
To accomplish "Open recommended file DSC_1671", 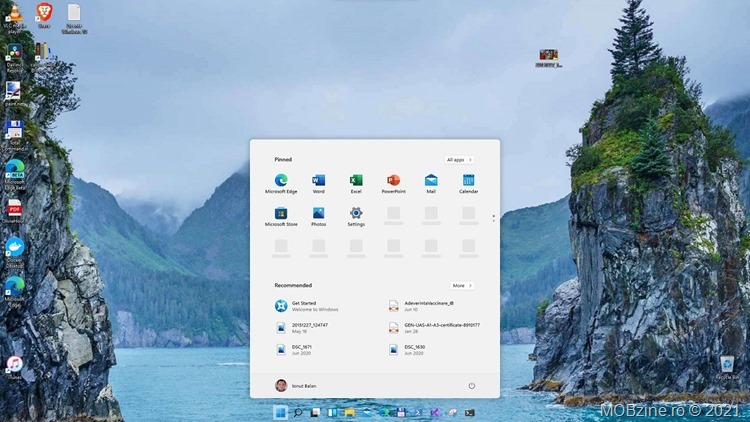I will click(x=302, y=349).
